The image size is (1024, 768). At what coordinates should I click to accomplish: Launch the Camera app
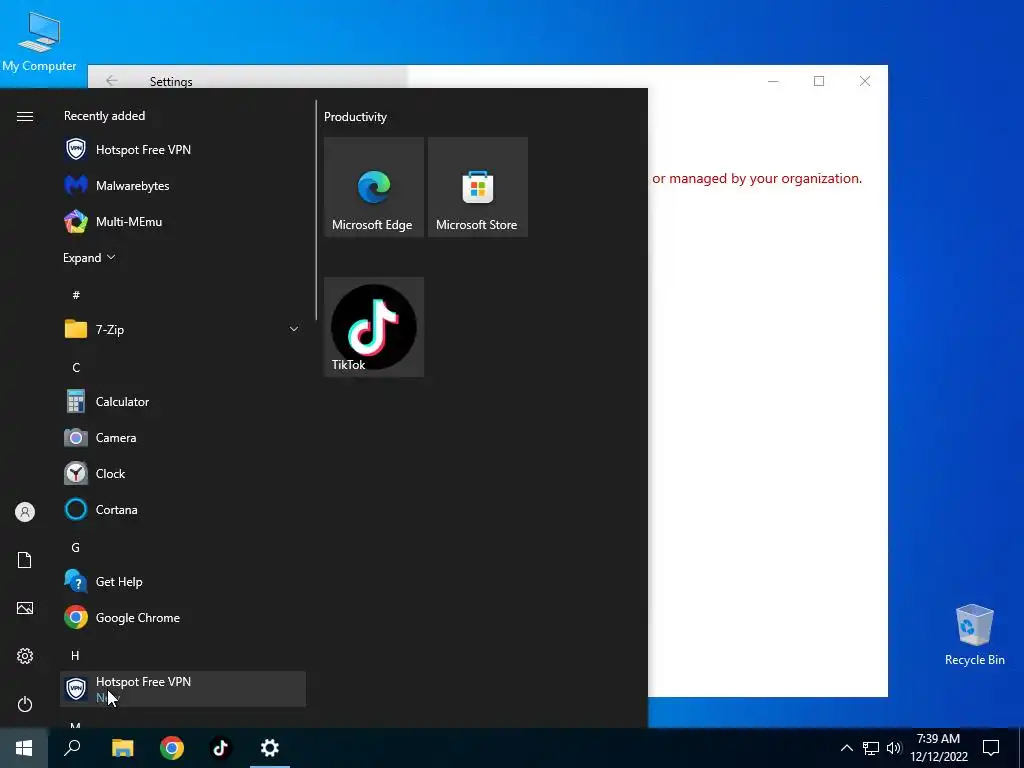183,438
